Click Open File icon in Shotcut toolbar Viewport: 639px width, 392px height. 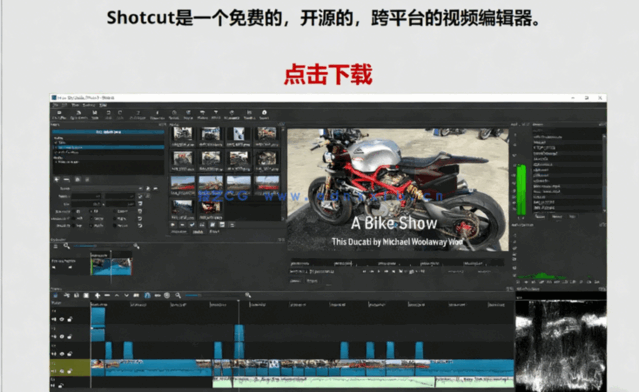(x=59, y=115)
